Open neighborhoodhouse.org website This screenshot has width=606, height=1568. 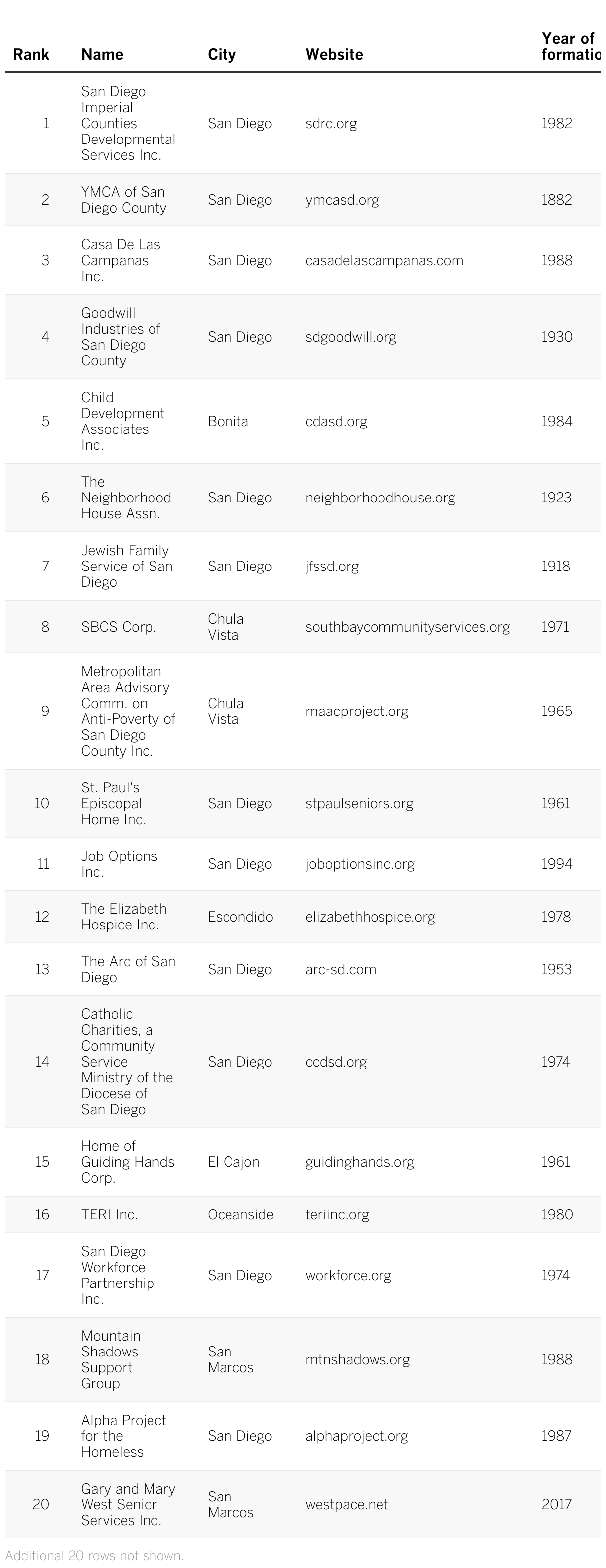(380, 498)
